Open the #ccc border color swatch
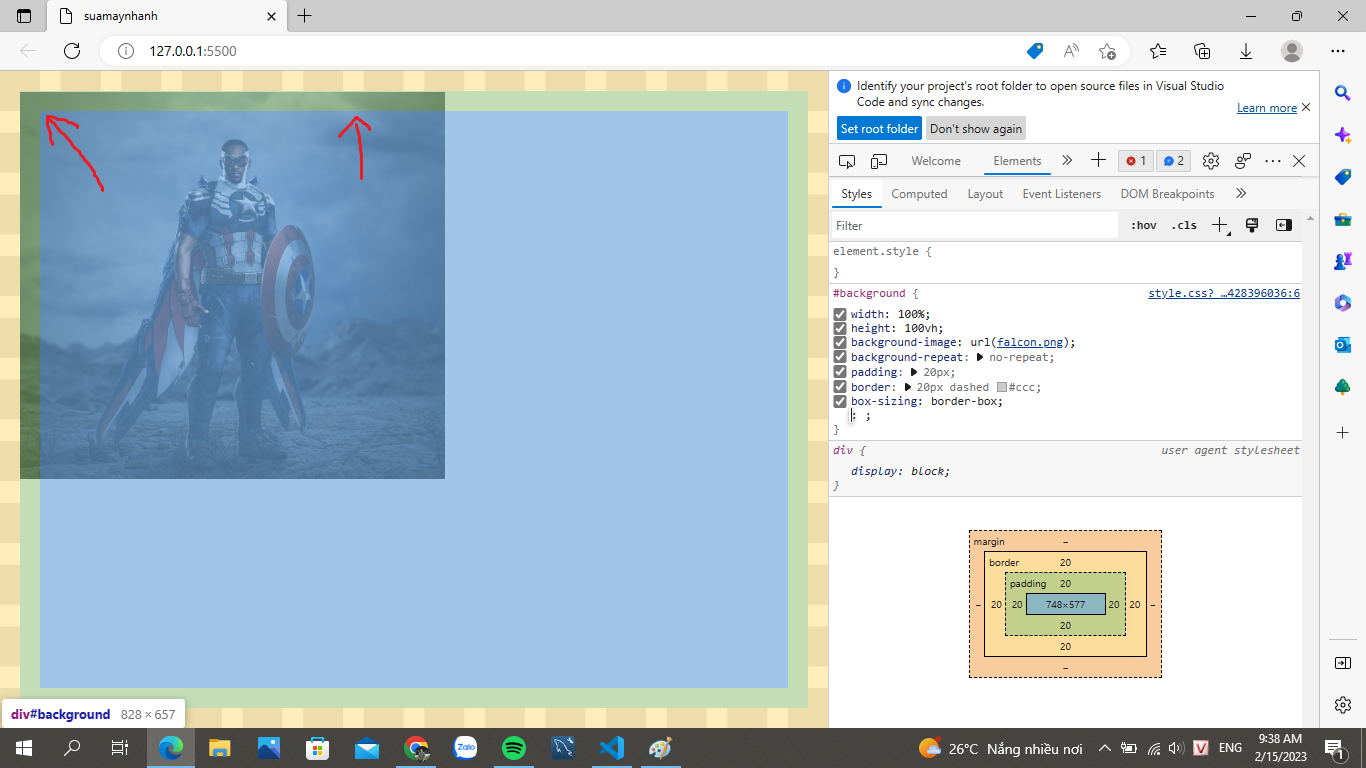The height and width of the screenshot is (768, 1366). tap(1002, 387)
